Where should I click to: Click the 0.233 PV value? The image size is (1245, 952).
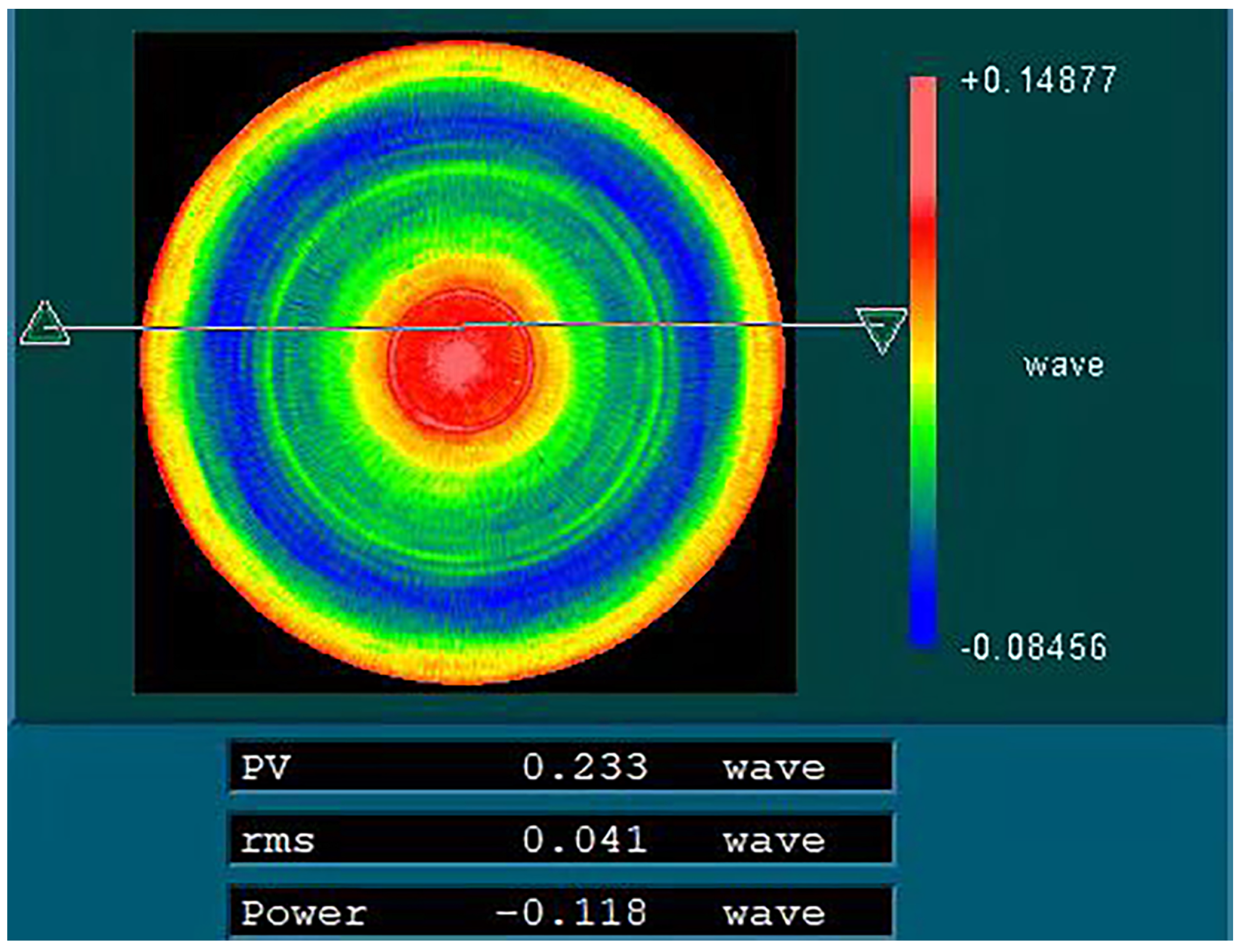tap(584, 768)
